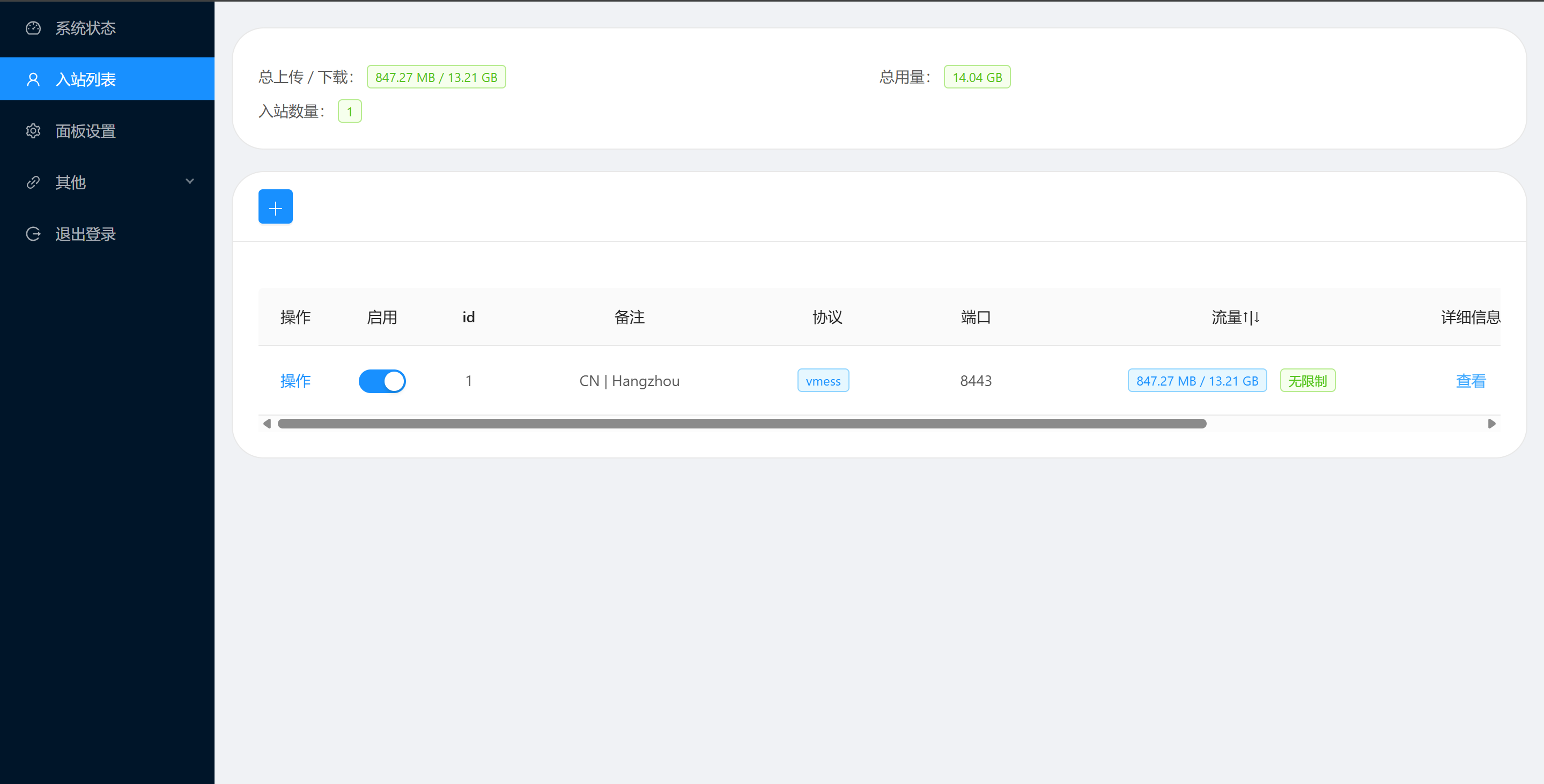
Task: Select the 退出登录 menu entry
Action: (x=86, y=234)
